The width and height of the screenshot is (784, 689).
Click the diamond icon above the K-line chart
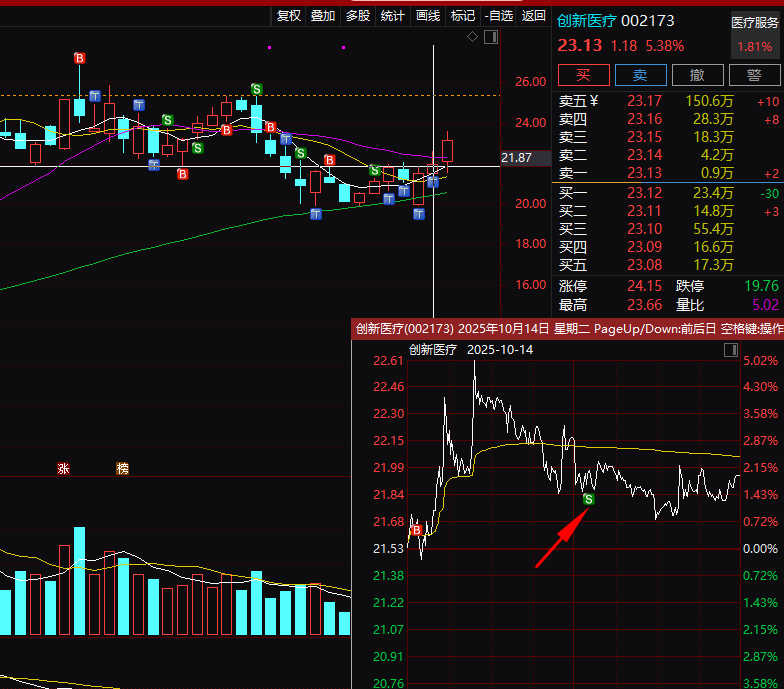click(x=472, y=36)
